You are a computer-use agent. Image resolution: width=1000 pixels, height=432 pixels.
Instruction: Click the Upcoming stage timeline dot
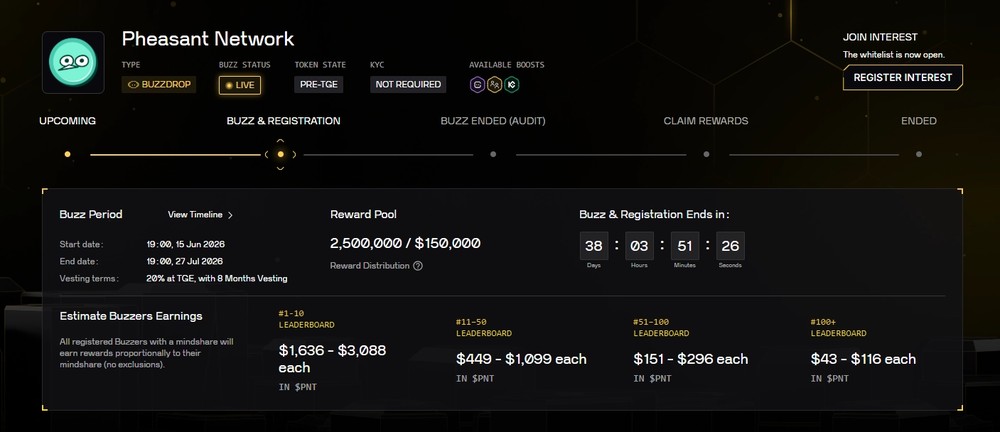click(68, 154)
